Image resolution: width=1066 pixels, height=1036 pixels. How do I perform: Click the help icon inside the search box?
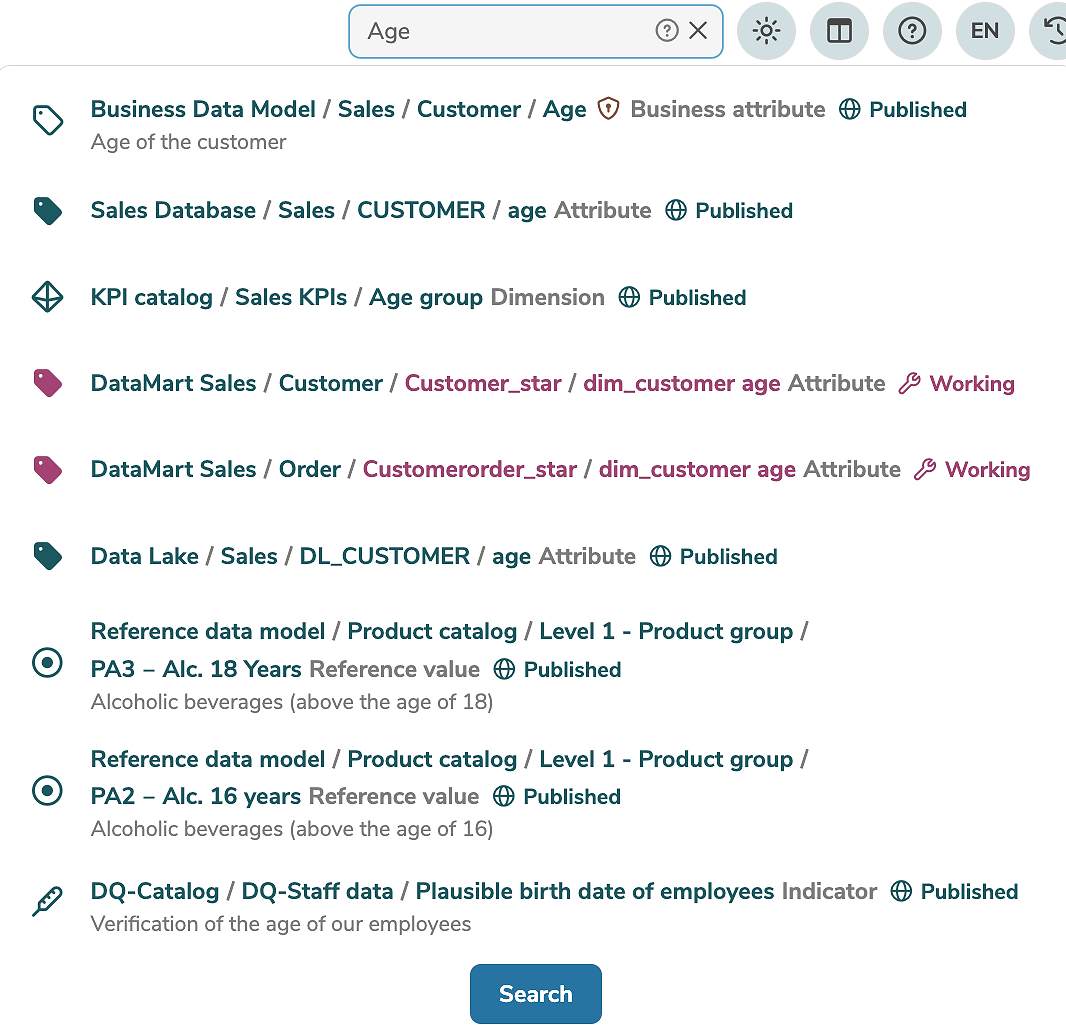[666, 31]
